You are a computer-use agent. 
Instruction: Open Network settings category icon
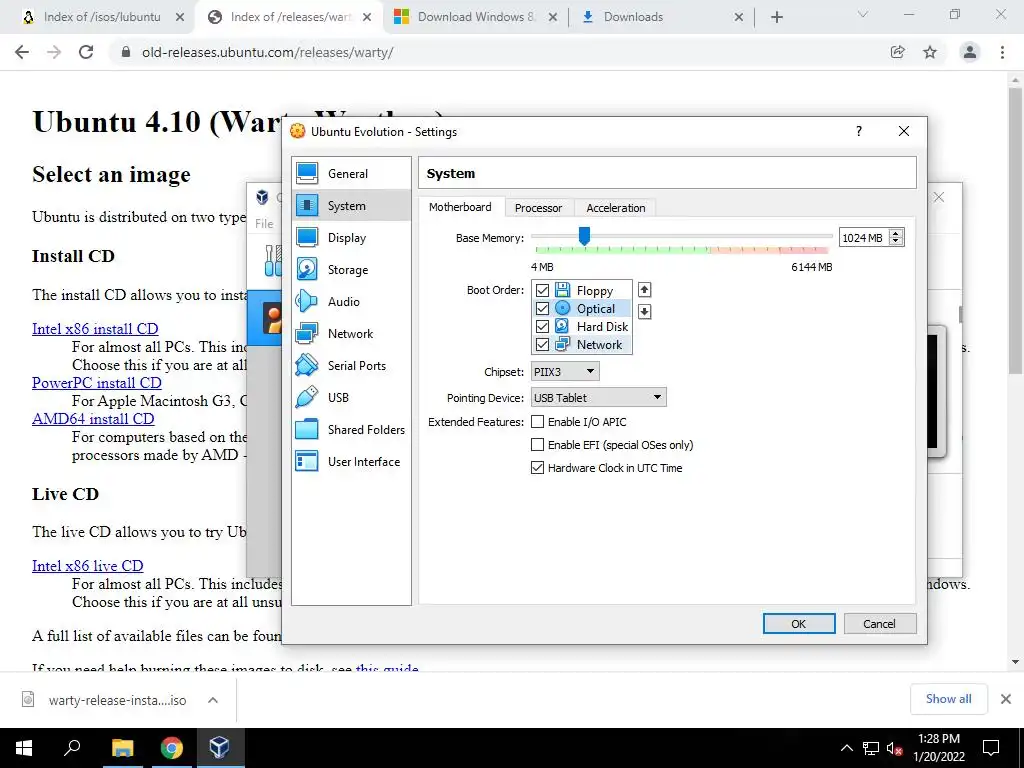[x=307, y=334]
